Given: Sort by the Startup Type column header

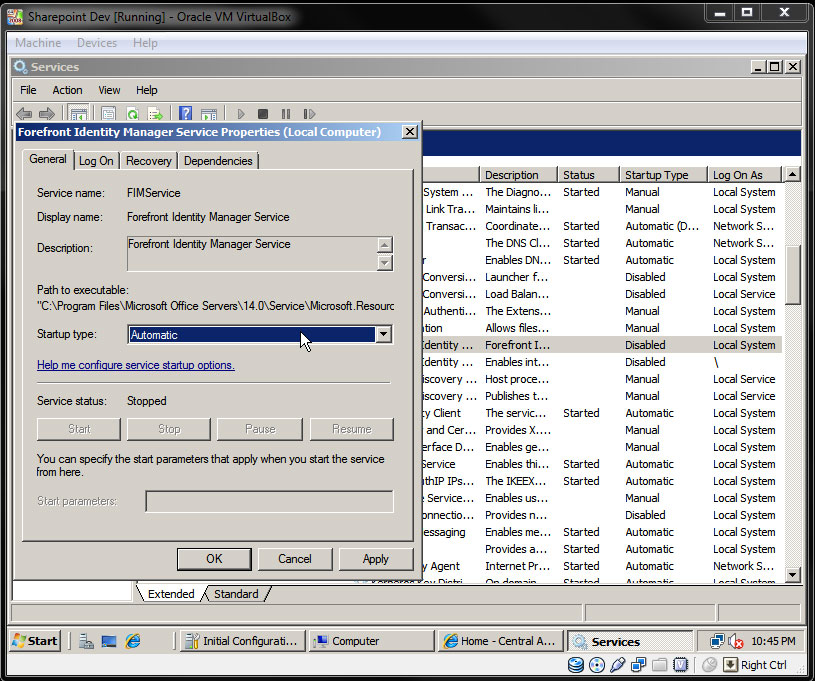Looking at the screenshot, I should [663, 175].
